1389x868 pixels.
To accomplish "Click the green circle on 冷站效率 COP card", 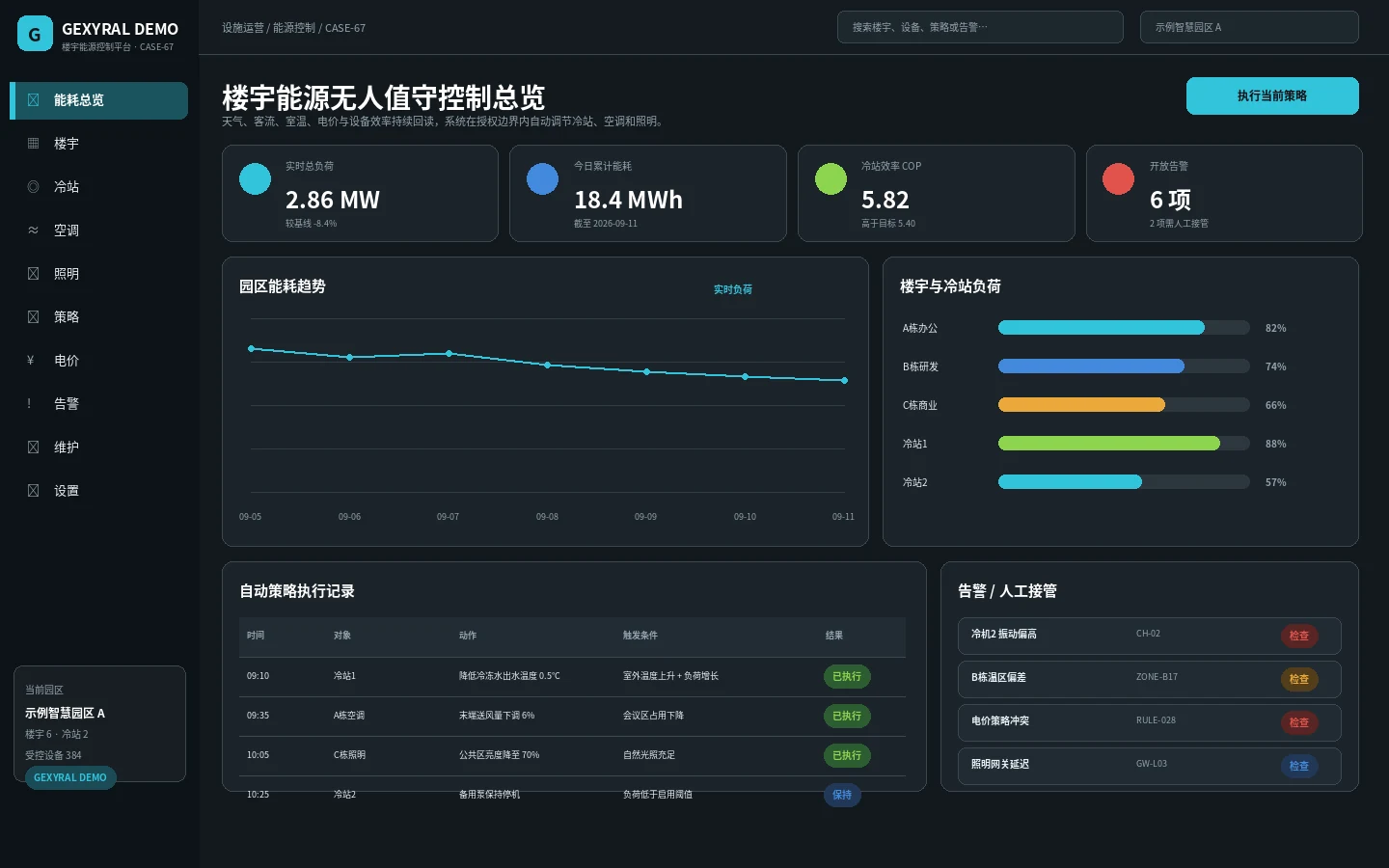I will 831,178.
